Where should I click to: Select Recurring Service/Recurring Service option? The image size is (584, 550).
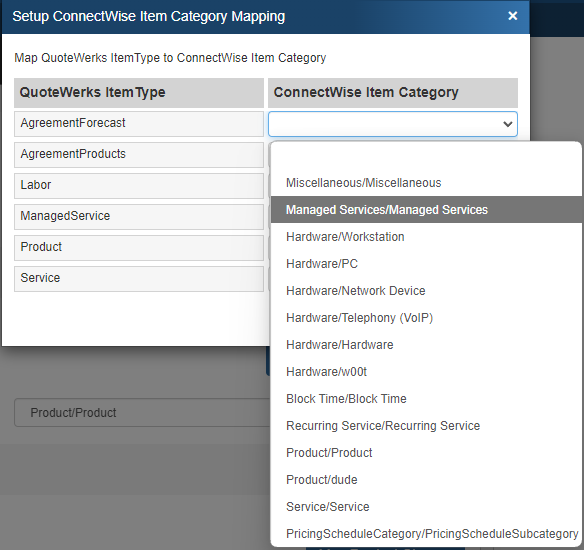click(426, 426)
